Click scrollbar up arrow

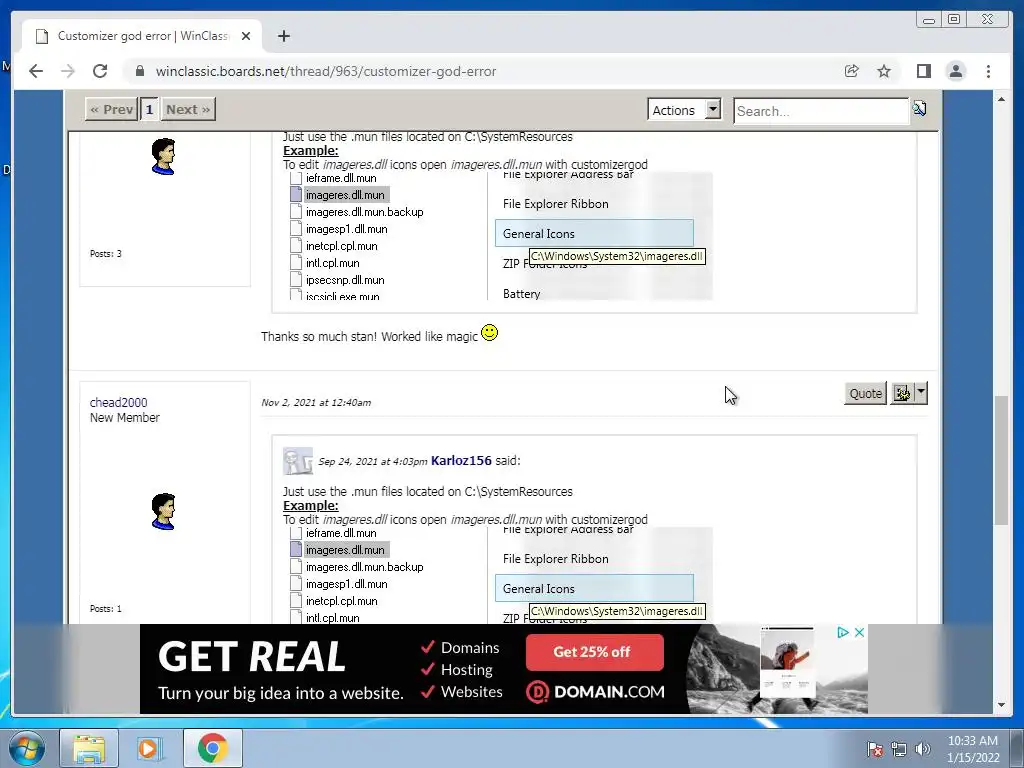[1001, 99]
